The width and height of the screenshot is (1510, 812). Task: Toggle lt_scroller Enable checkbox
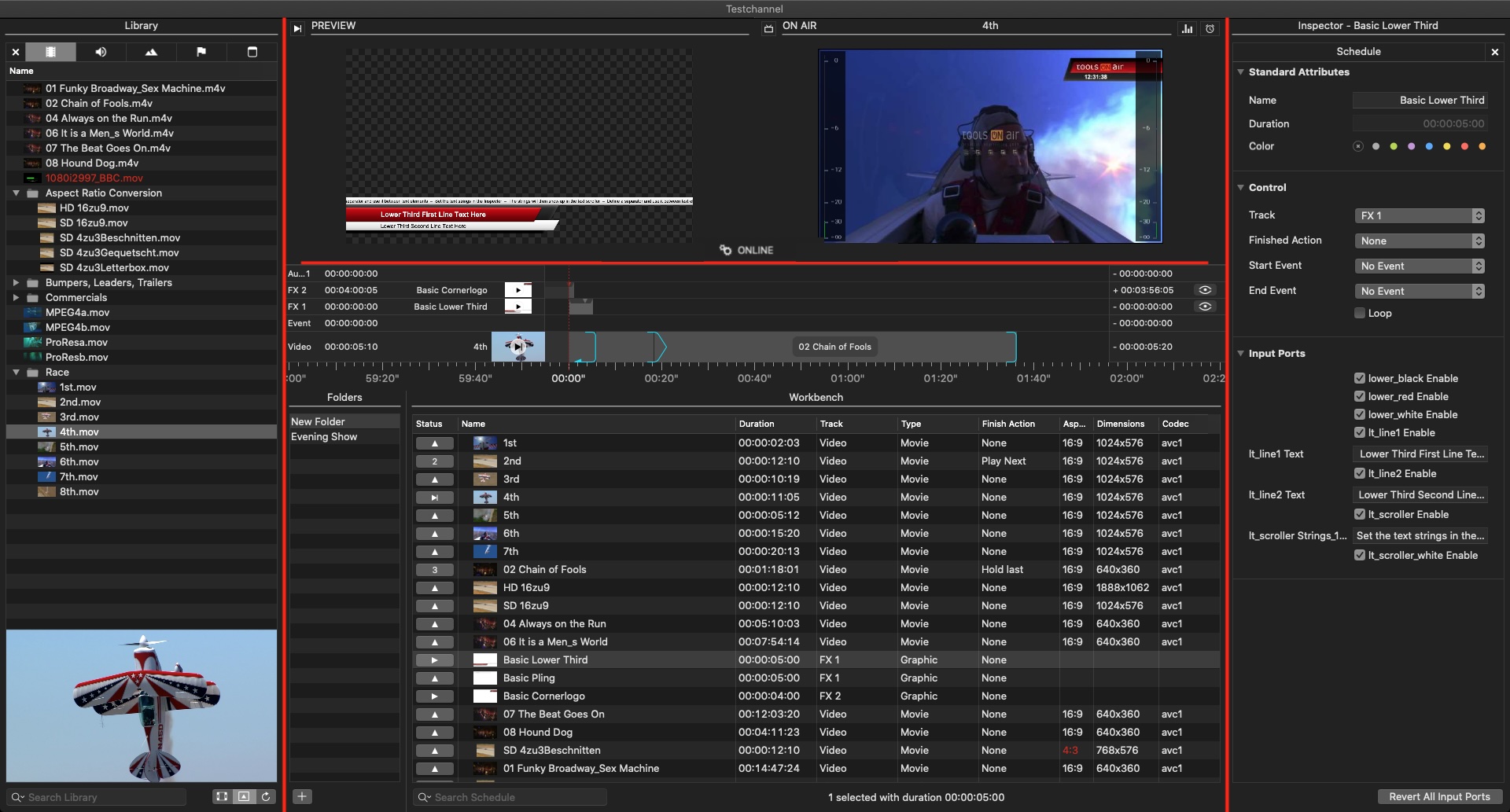pos(1359,514)
